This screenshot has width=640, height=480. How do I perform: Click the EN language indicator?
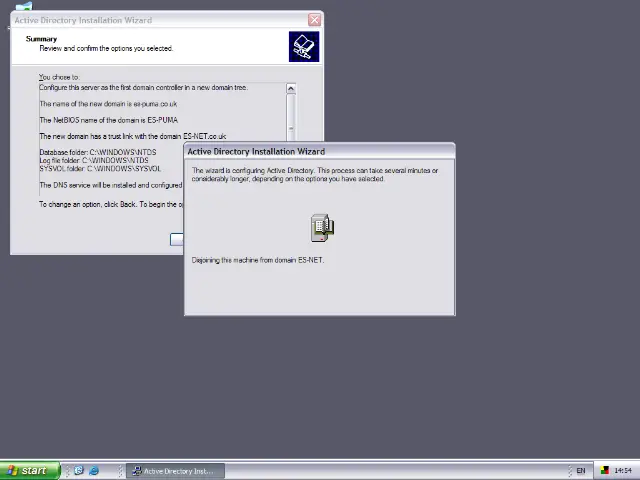[x=580, y=470]
